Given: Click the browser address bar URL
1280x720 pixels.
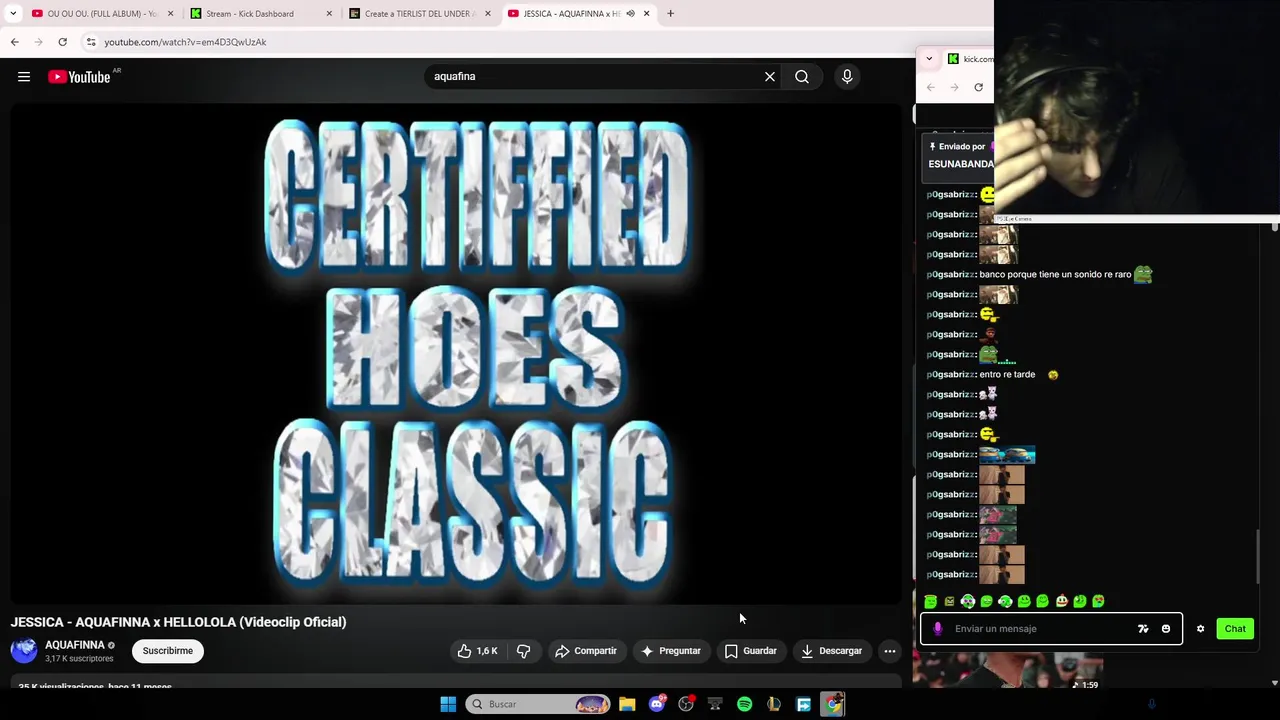Looking at the screenshot, I should pyautogui.click(x=185, y=42).
